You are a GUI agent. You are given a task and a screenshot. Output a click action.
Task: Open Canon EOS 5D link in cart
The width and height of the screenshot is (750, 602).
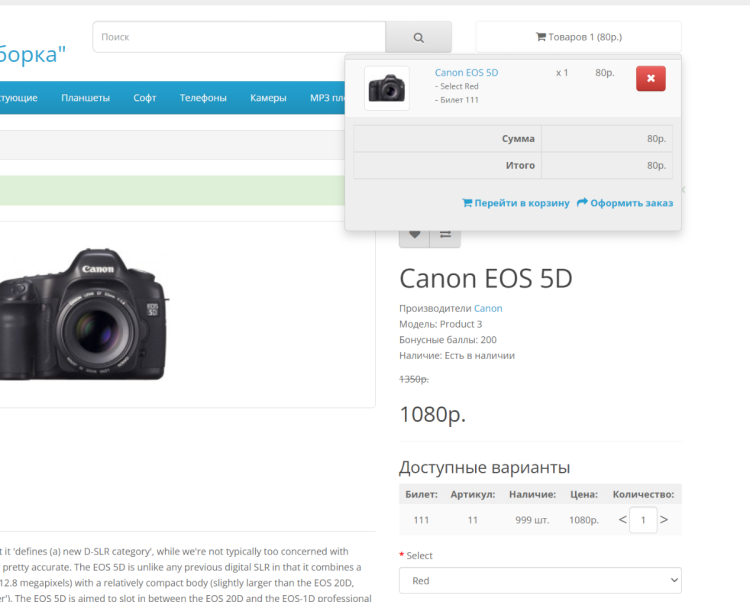tap(466, 73)
